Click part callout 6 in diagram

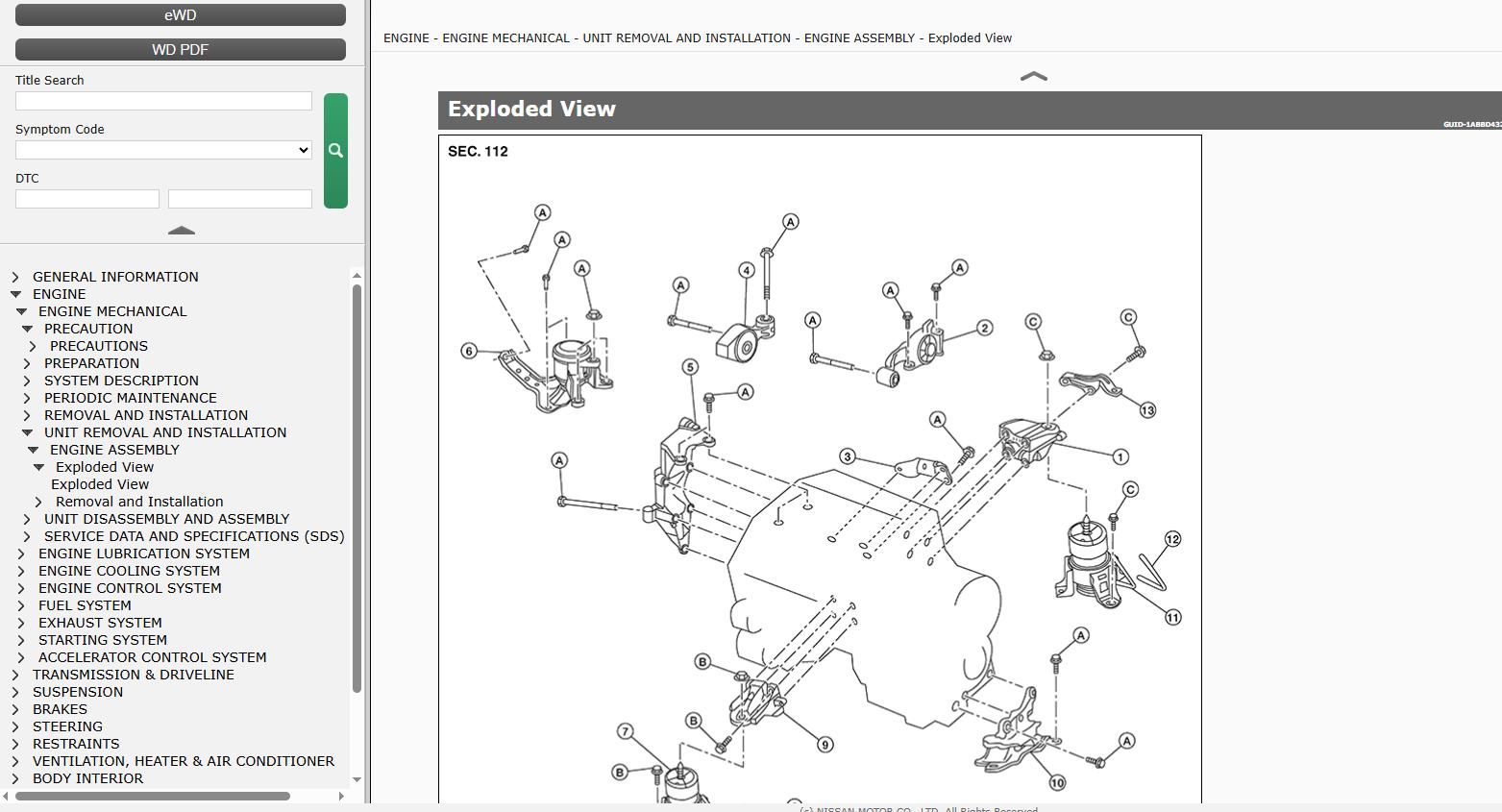click(x=469, y=351)
